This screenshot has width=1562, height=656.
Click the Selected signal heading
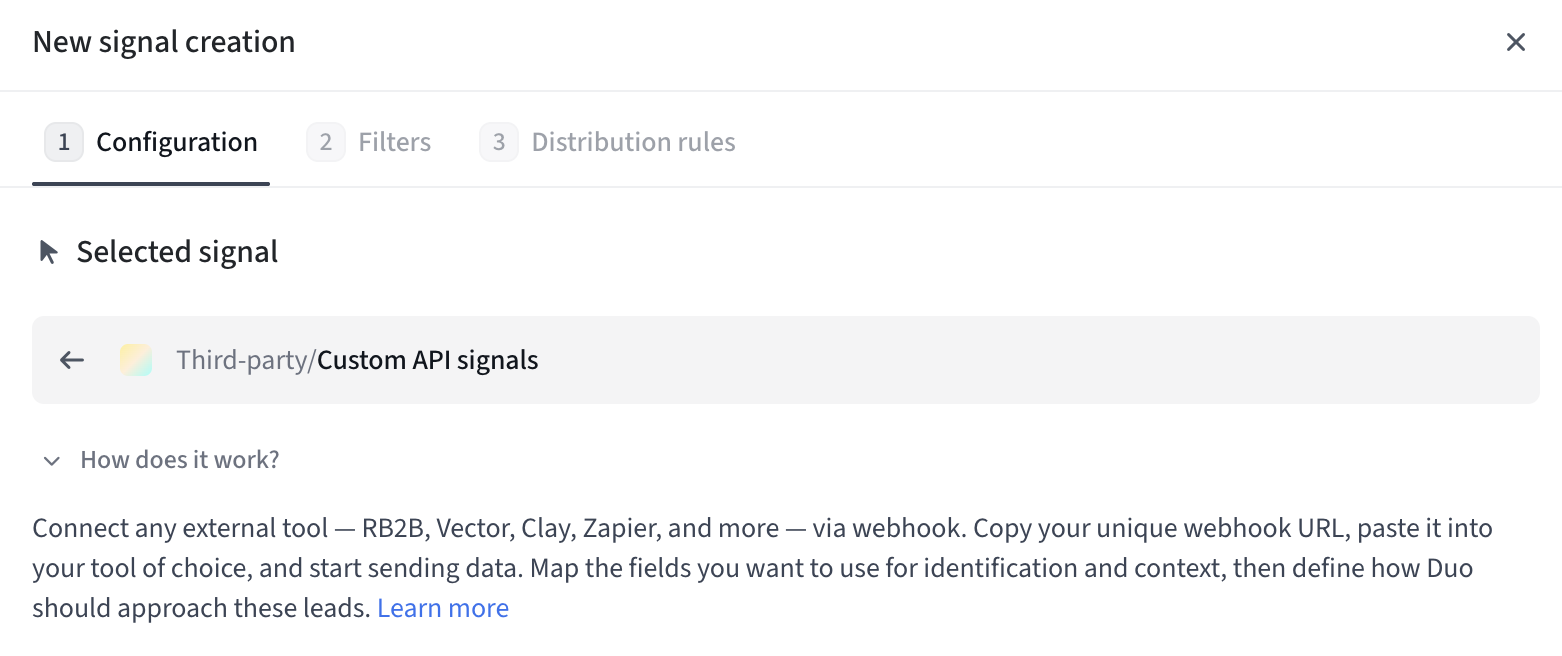(177, 252)
